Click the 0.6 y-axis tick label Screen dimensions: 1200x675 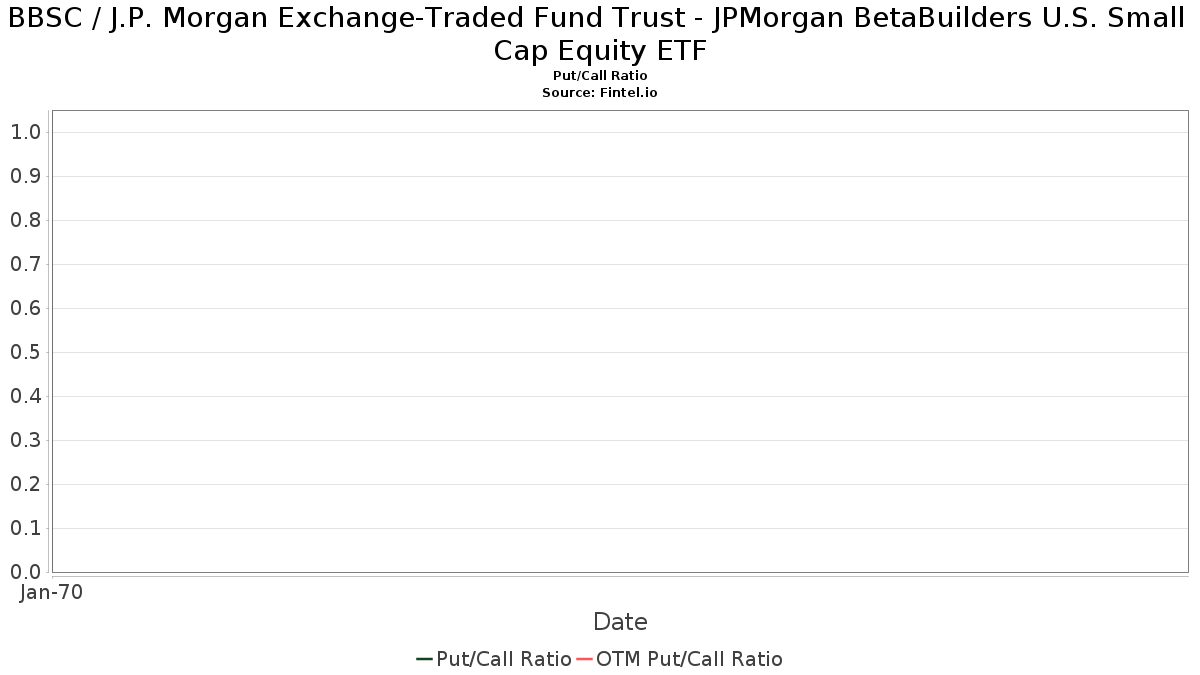click(x=25, y=308)
